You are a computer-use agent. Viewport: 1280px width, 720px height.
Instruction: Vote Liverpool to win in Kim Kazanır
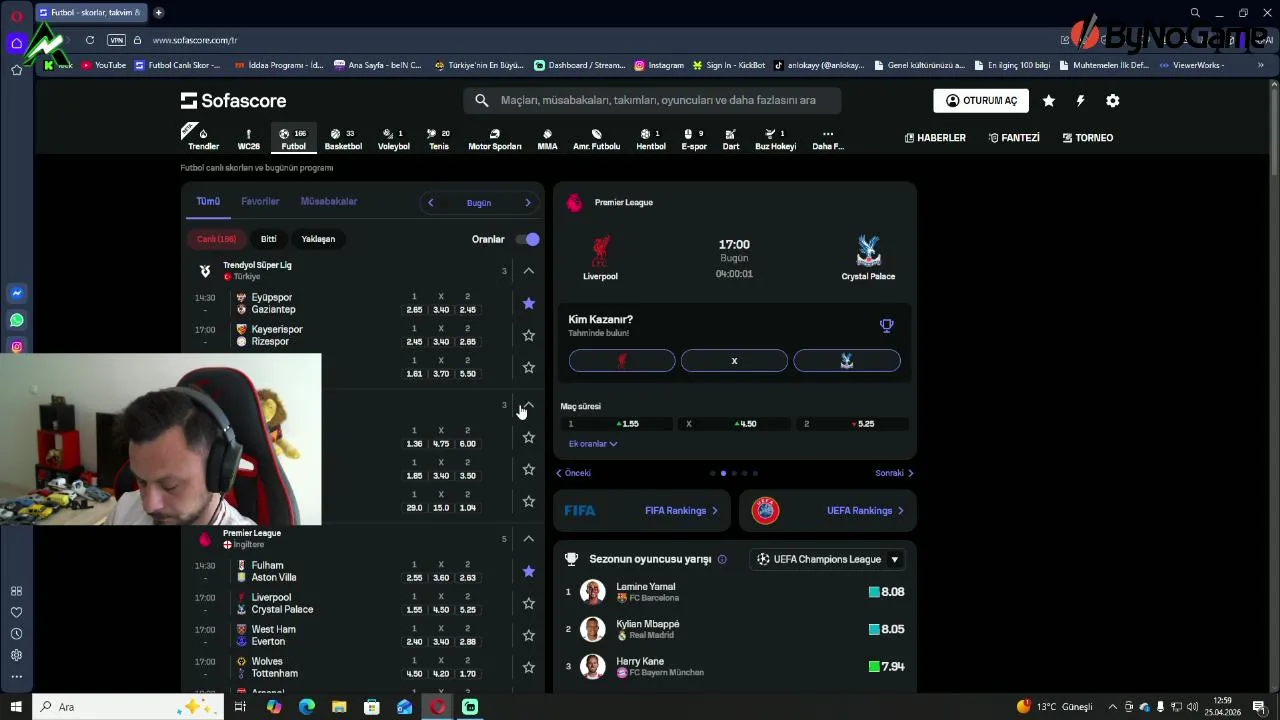coord(622,361)
